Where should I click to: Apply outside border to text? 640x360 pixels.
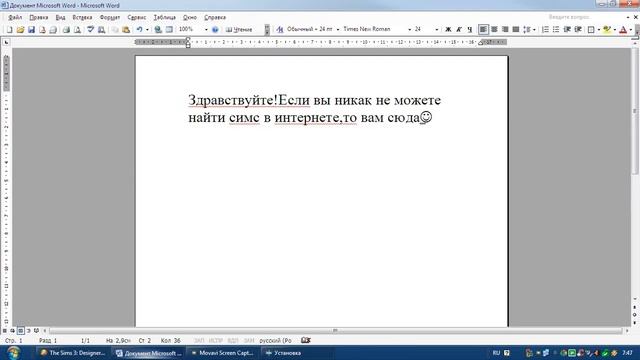click(591, 29)
